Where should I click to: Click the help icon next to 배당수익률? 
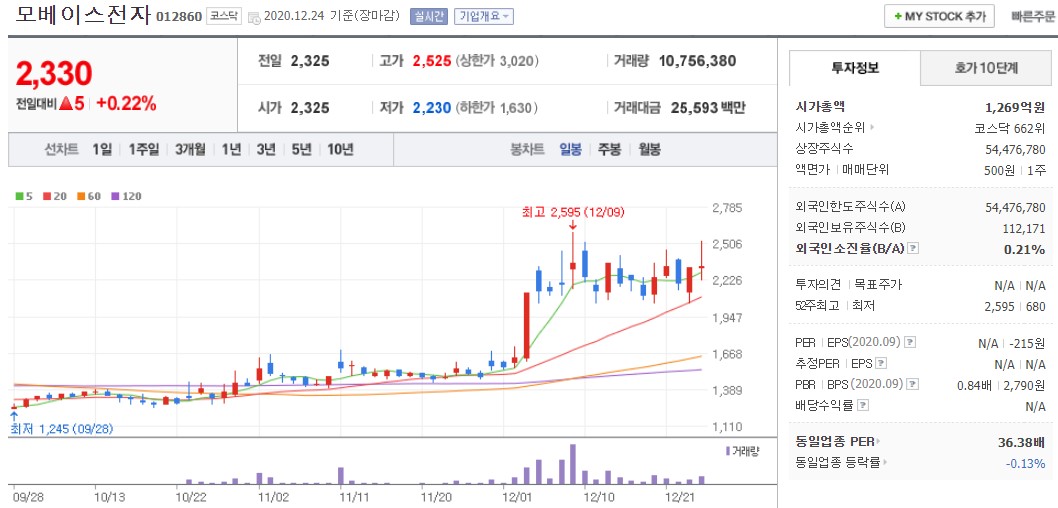pyautogui.click(x=863, y=405)
